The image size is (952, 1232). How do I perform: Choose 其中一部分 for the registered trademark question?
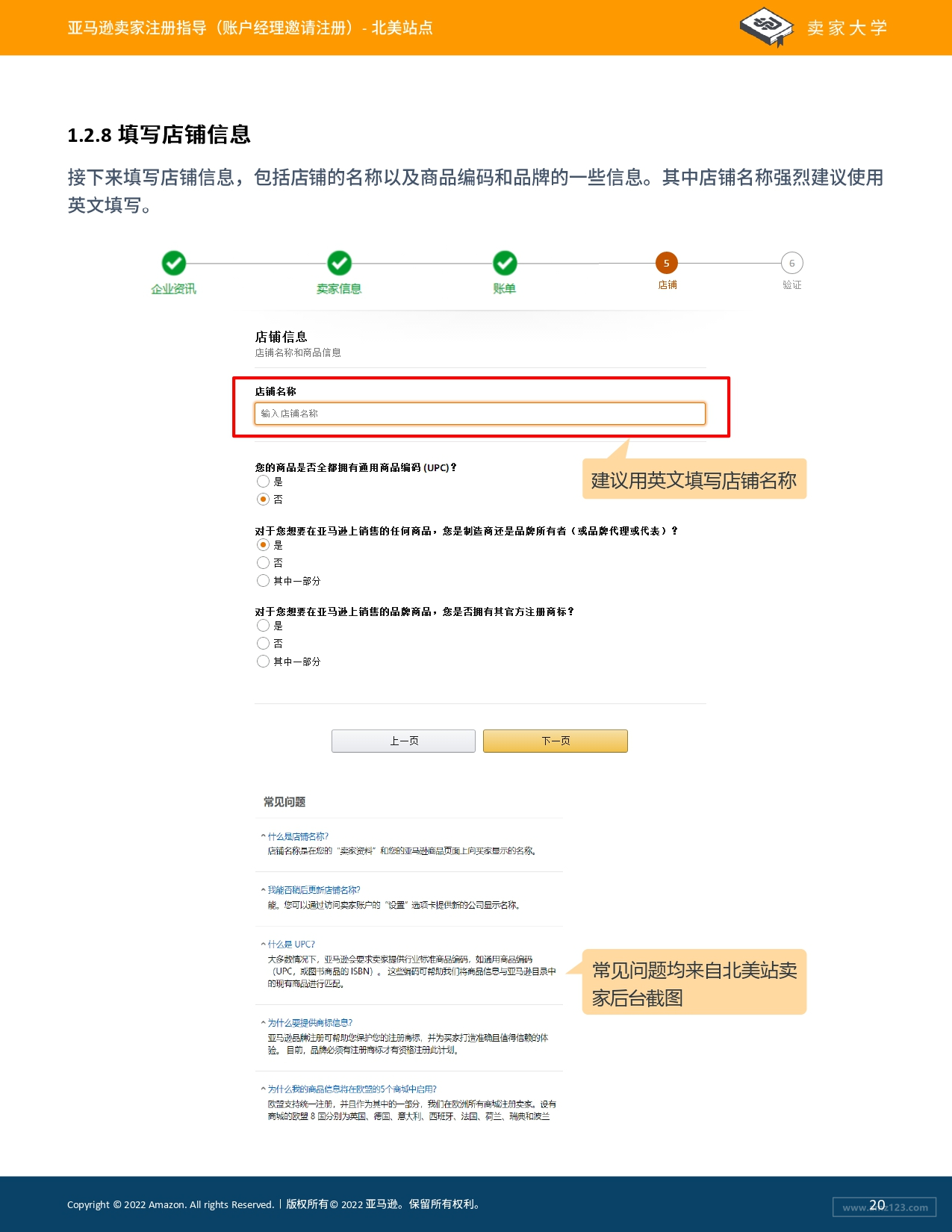coord(263,661)
